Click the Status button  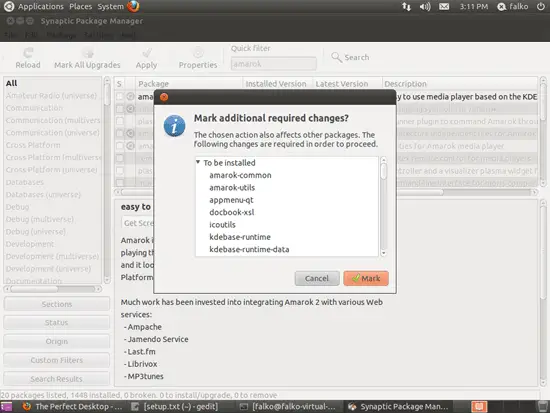click(56, 322)
